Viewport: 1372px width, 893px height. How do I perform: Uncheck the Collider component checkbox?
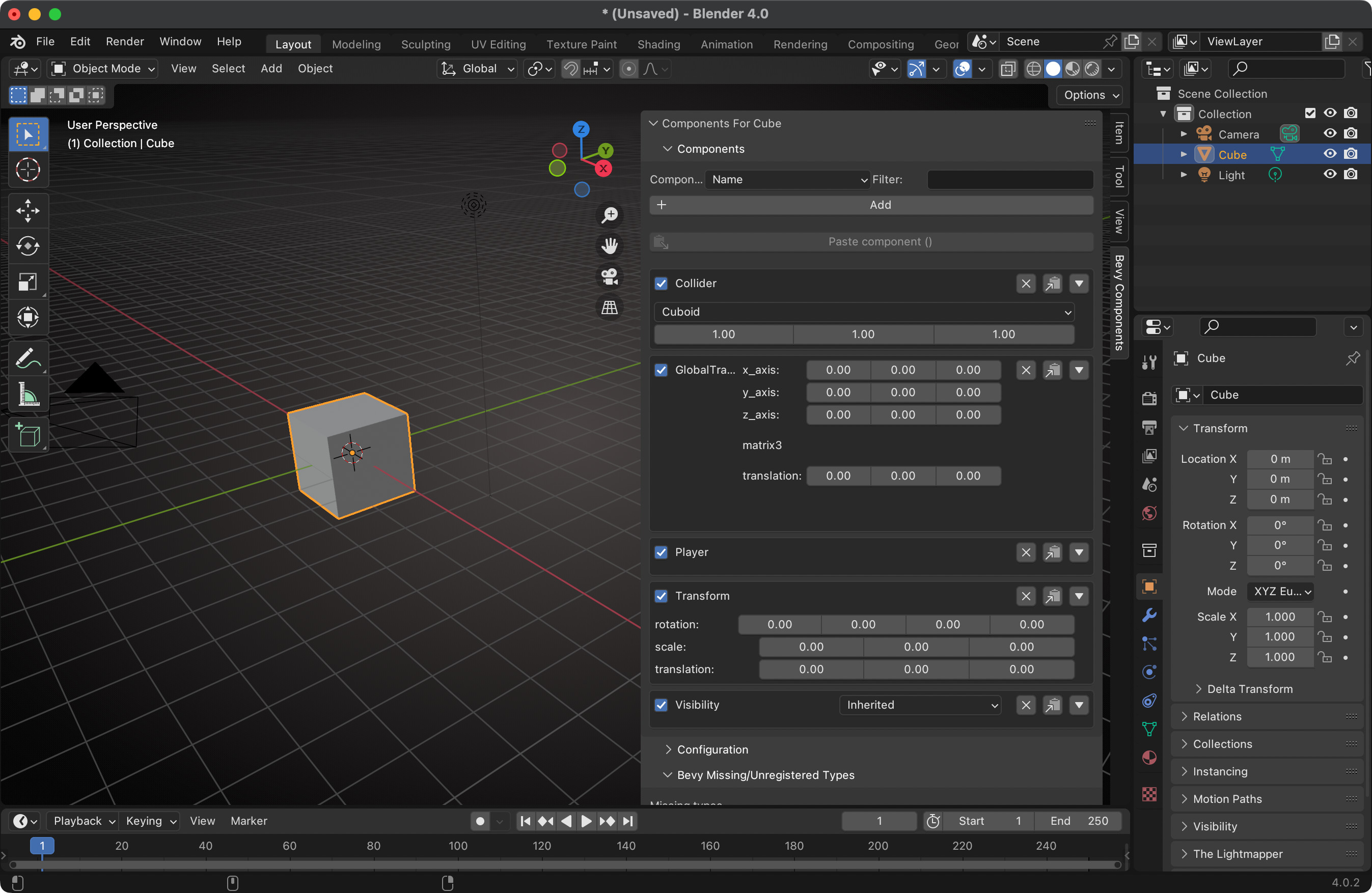point(661,284)
